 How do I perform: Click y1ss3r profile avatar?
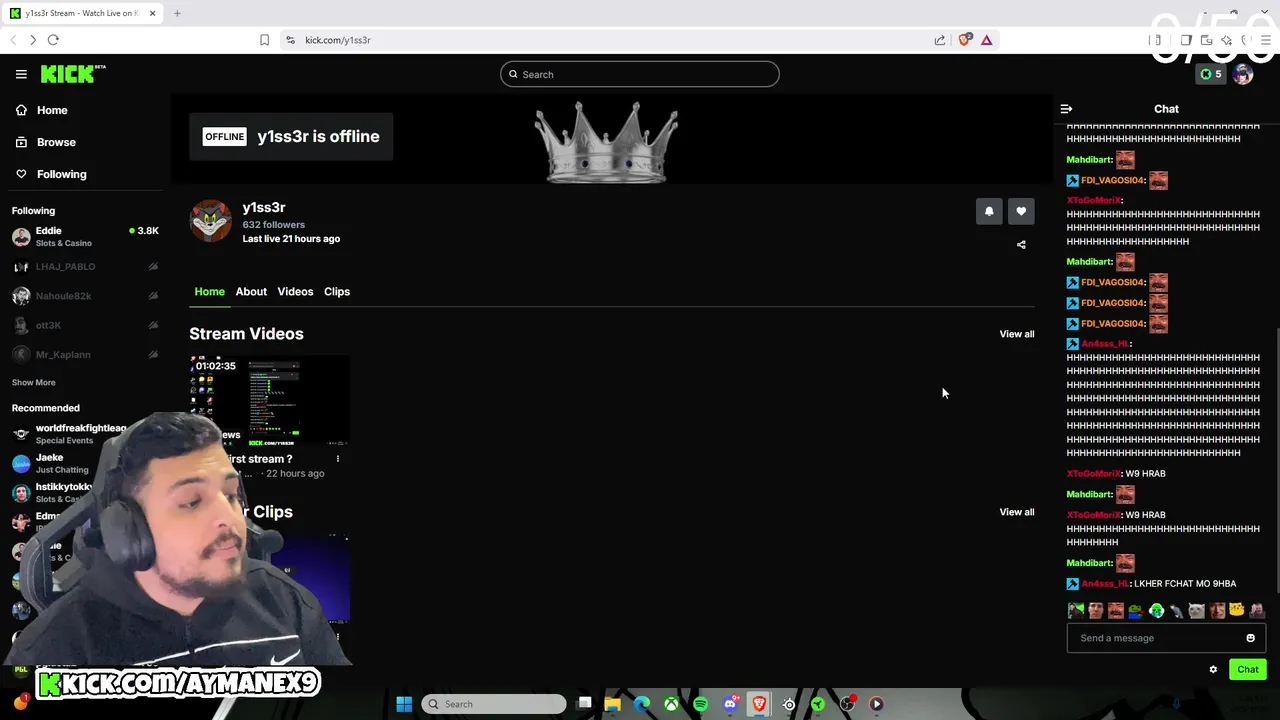[211, 221]
